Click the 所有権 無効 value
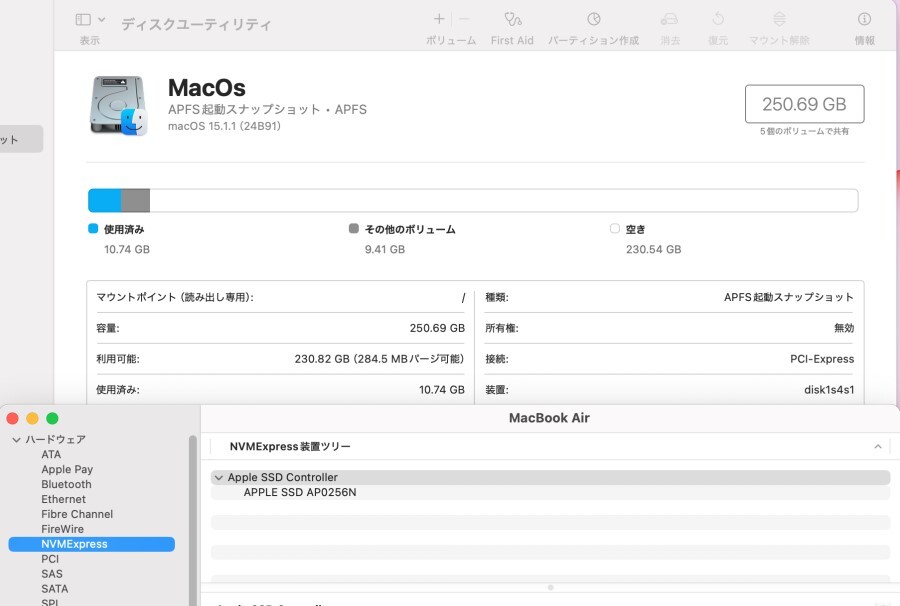 click(x=844, y=328)
